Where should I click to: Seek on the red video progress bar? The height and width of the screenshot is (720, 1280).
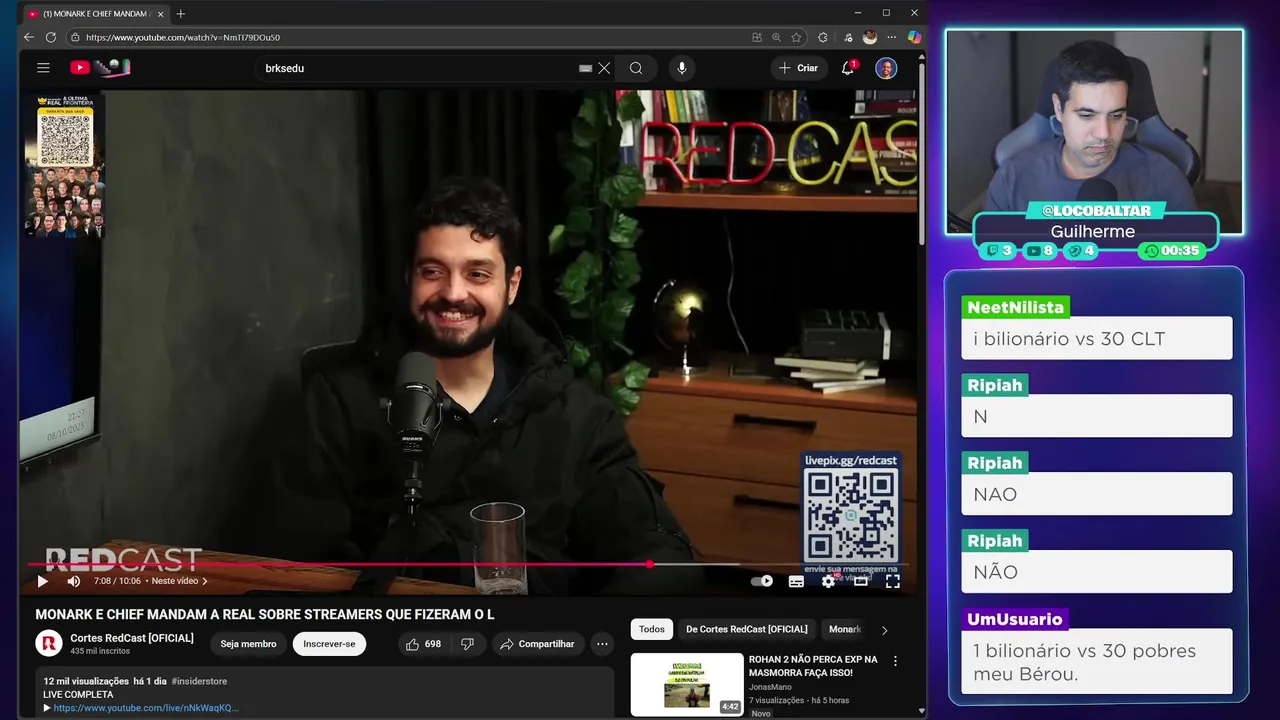coord(470,564)
